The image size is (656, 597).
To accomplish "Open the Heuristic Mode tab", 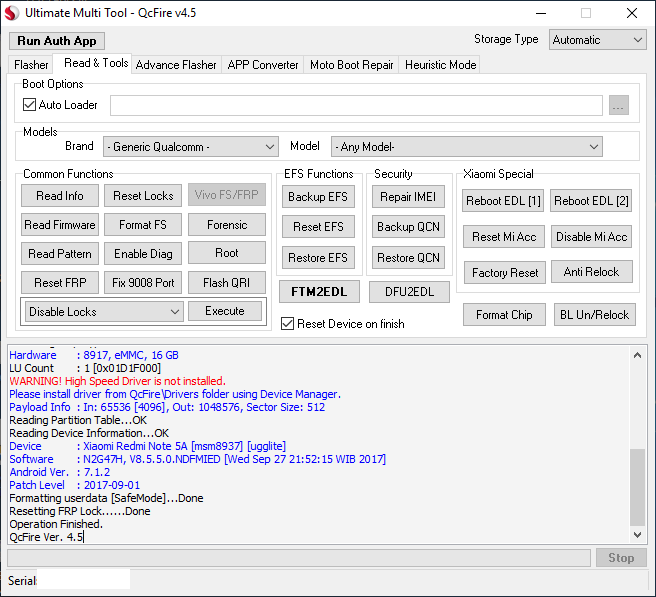I will coord(441,65).
